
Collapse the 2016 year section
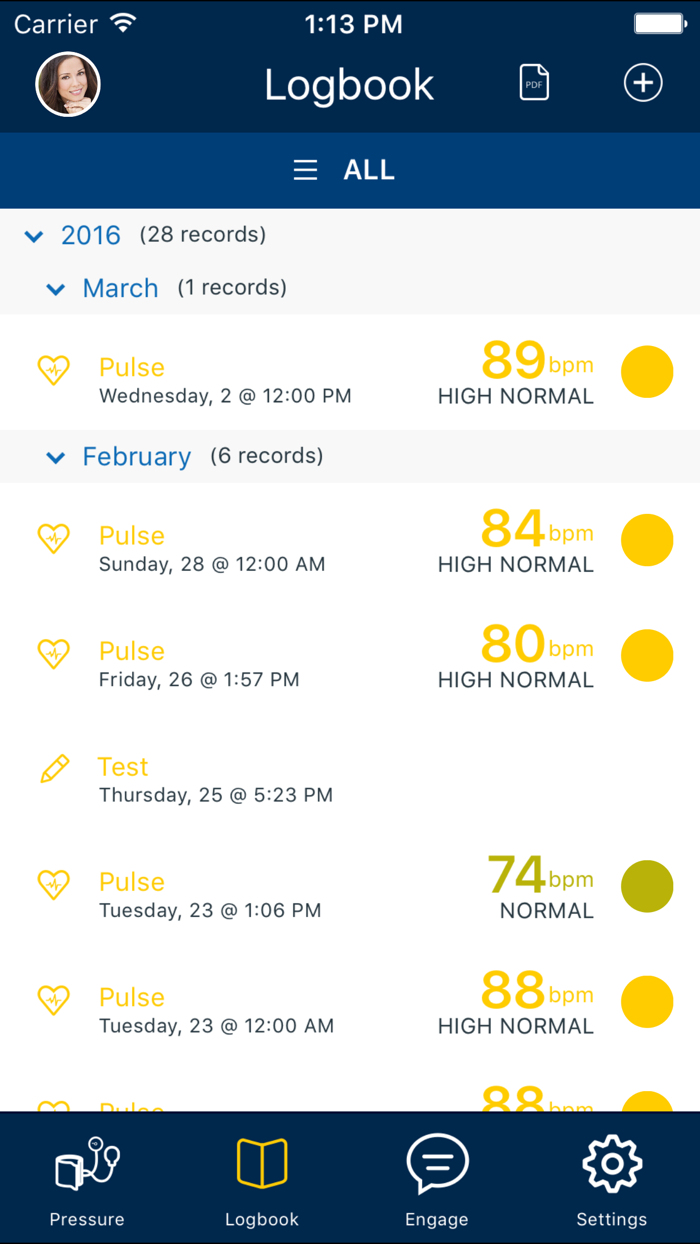34,236
